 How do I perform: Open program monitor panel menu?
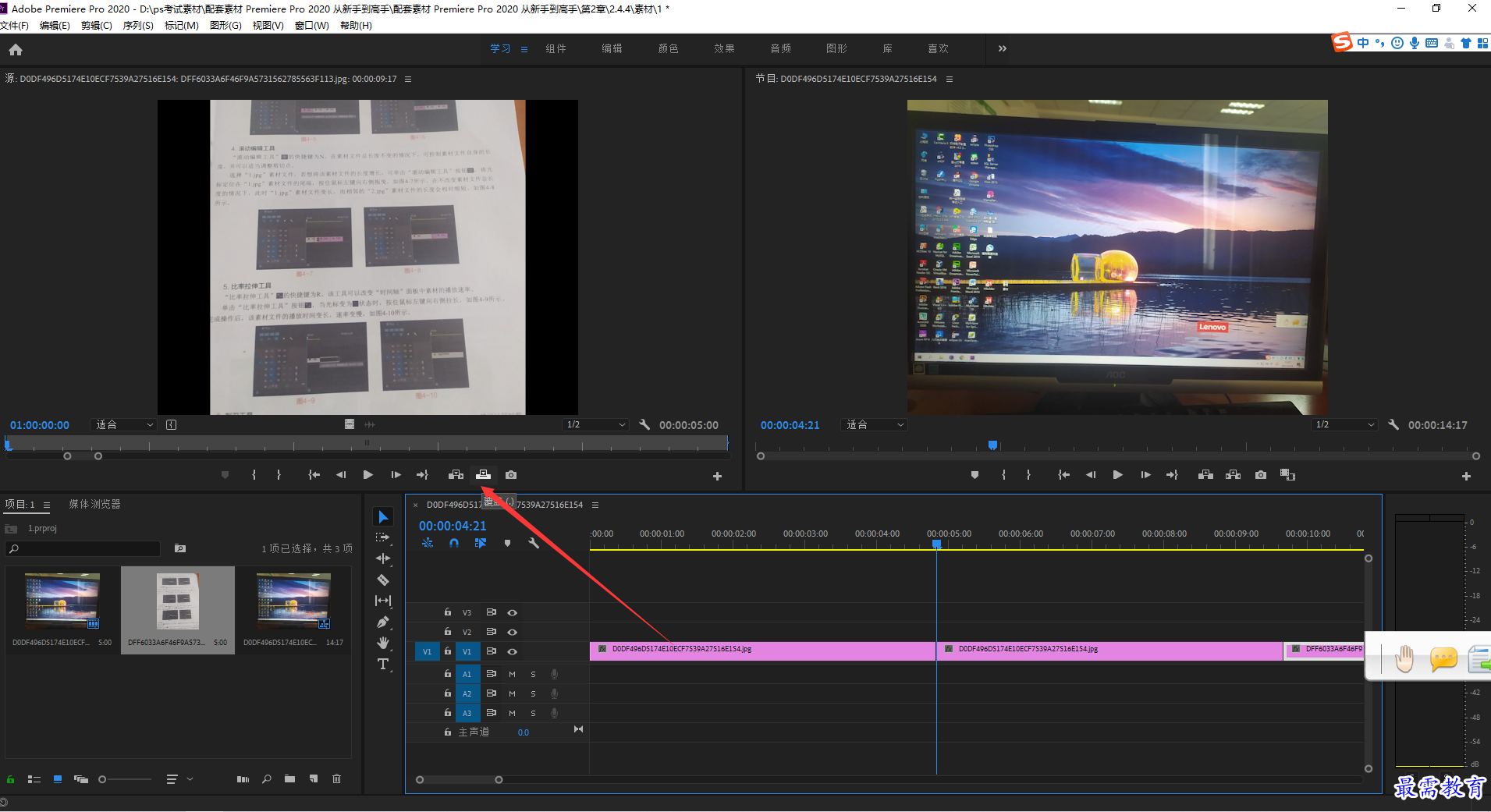(949, 79)
